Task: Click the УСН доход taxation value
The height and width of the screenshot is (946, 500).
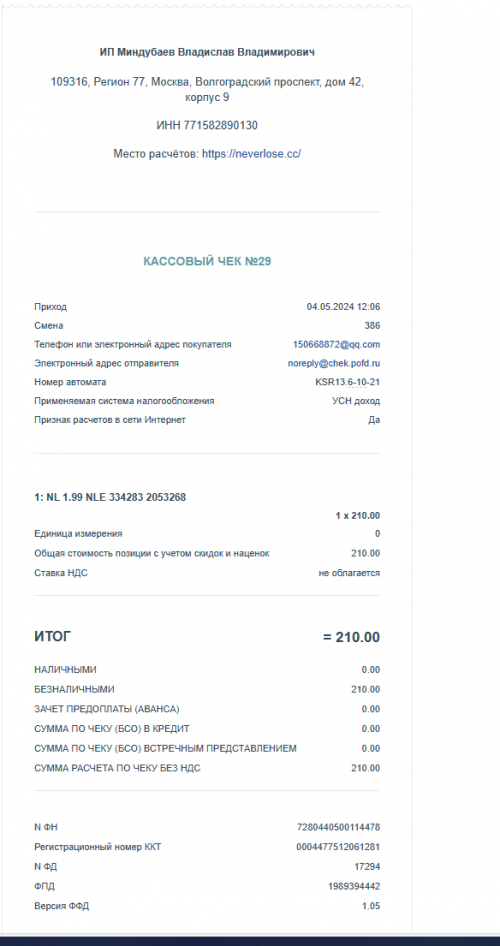Action: pyautogui.click(x=356, y=401)
